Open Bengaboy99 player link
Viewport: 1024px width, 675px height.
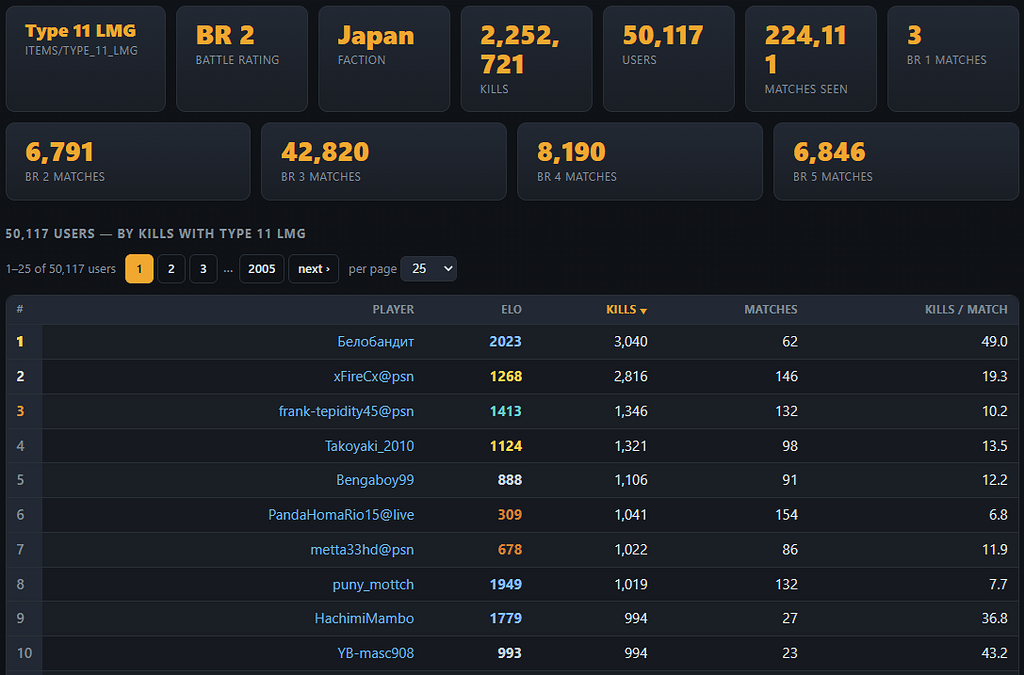coord(375,480)
